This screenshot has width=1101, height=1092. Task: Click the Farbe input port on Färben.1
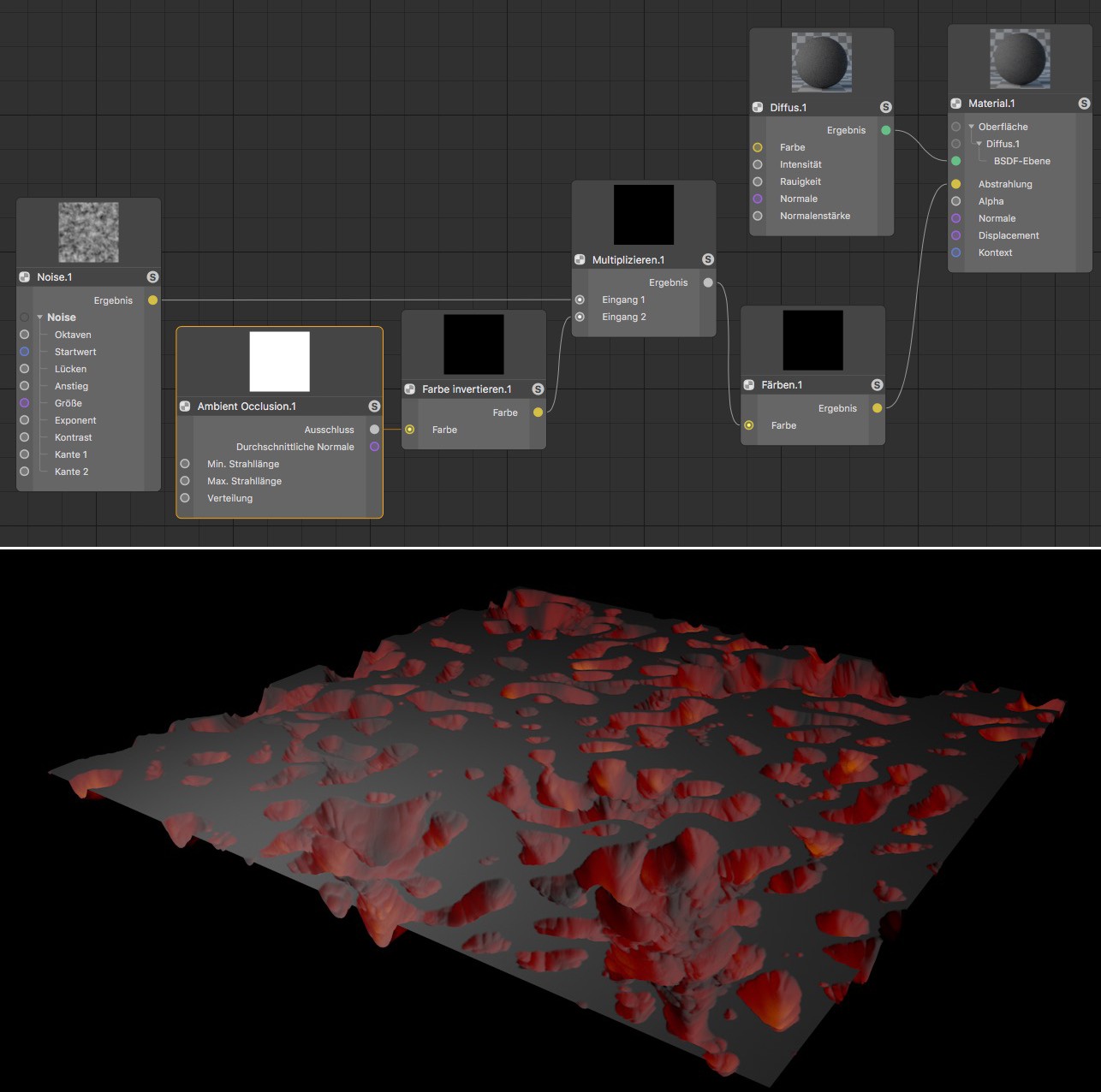click(x=749, y=425)
